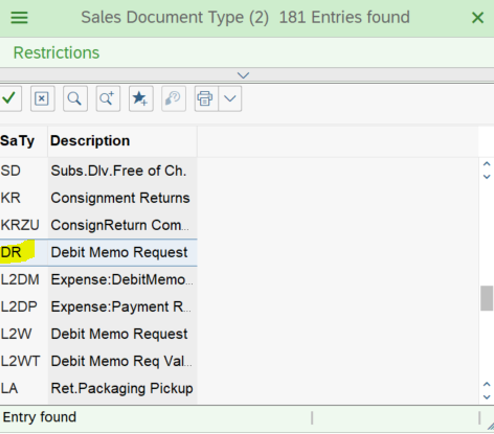Select KR Consignment Returns entry
The height and width of the screenshot is (434, 494).
point(98,198)
